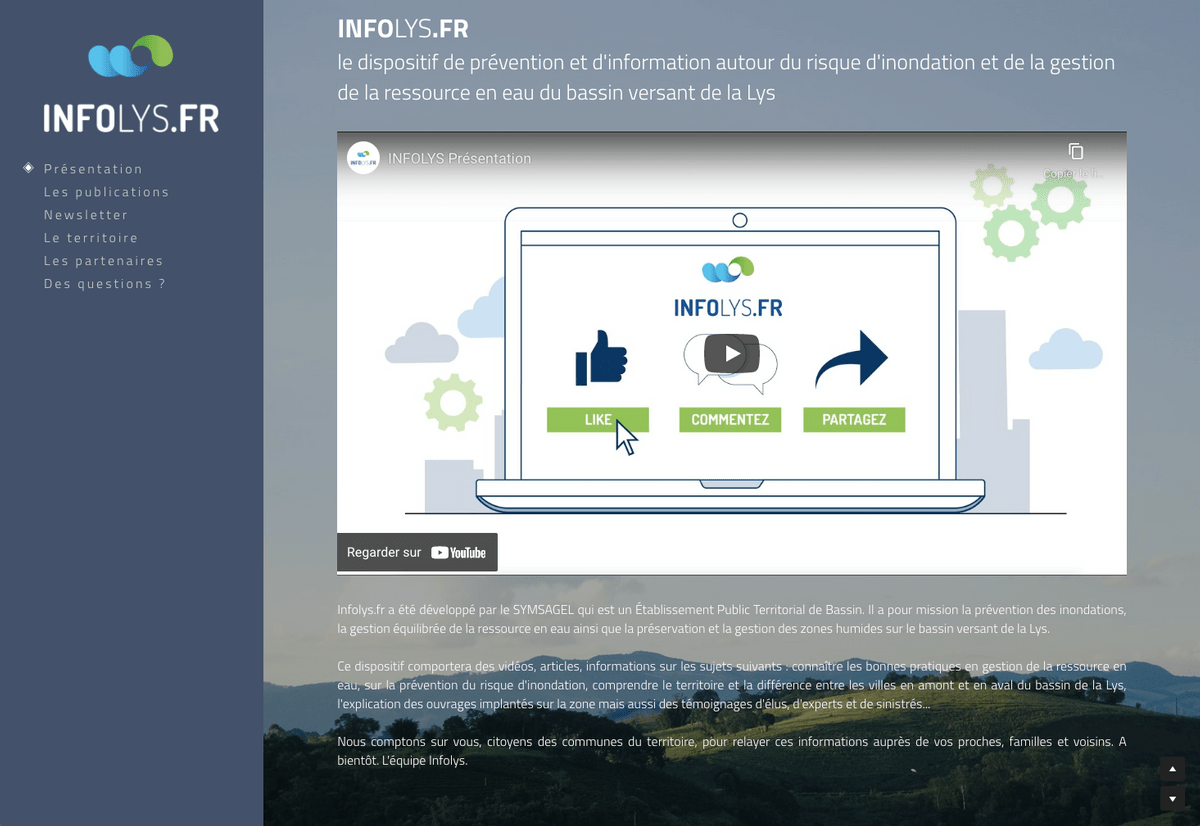Click the INFOLYS channel avatar in video

[x=363, y=158]
